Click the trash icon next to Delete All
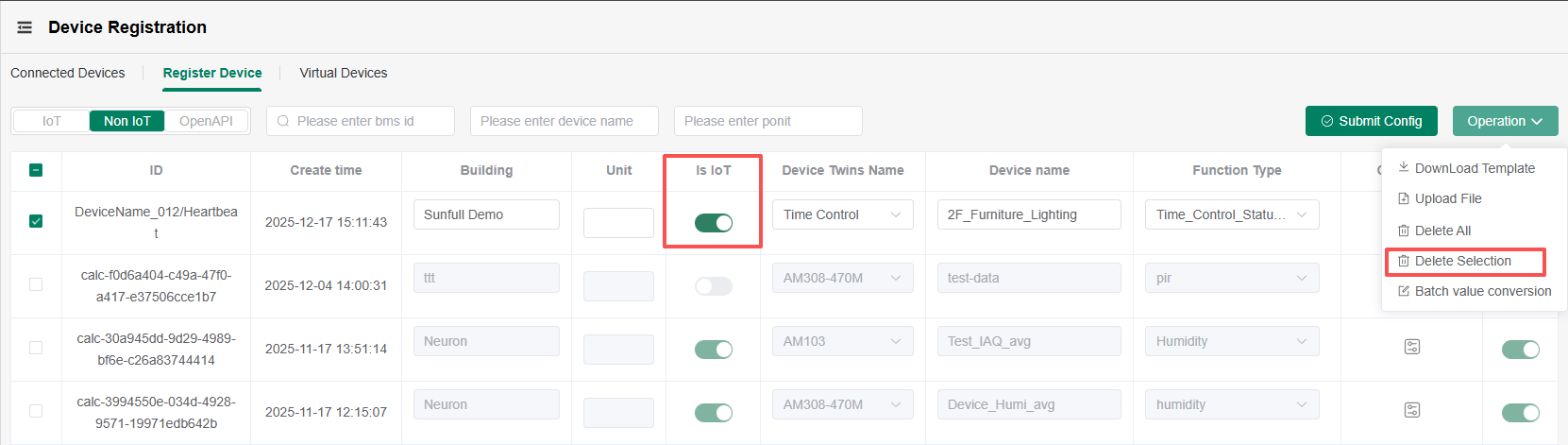This screenshot has height=445, width=1568. 1404,231
